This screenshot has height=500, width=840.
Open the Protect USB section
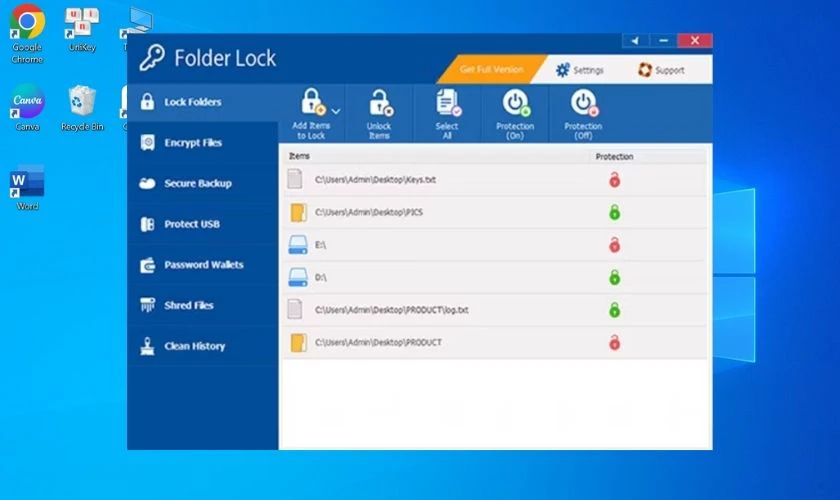(x=202, y=224)
